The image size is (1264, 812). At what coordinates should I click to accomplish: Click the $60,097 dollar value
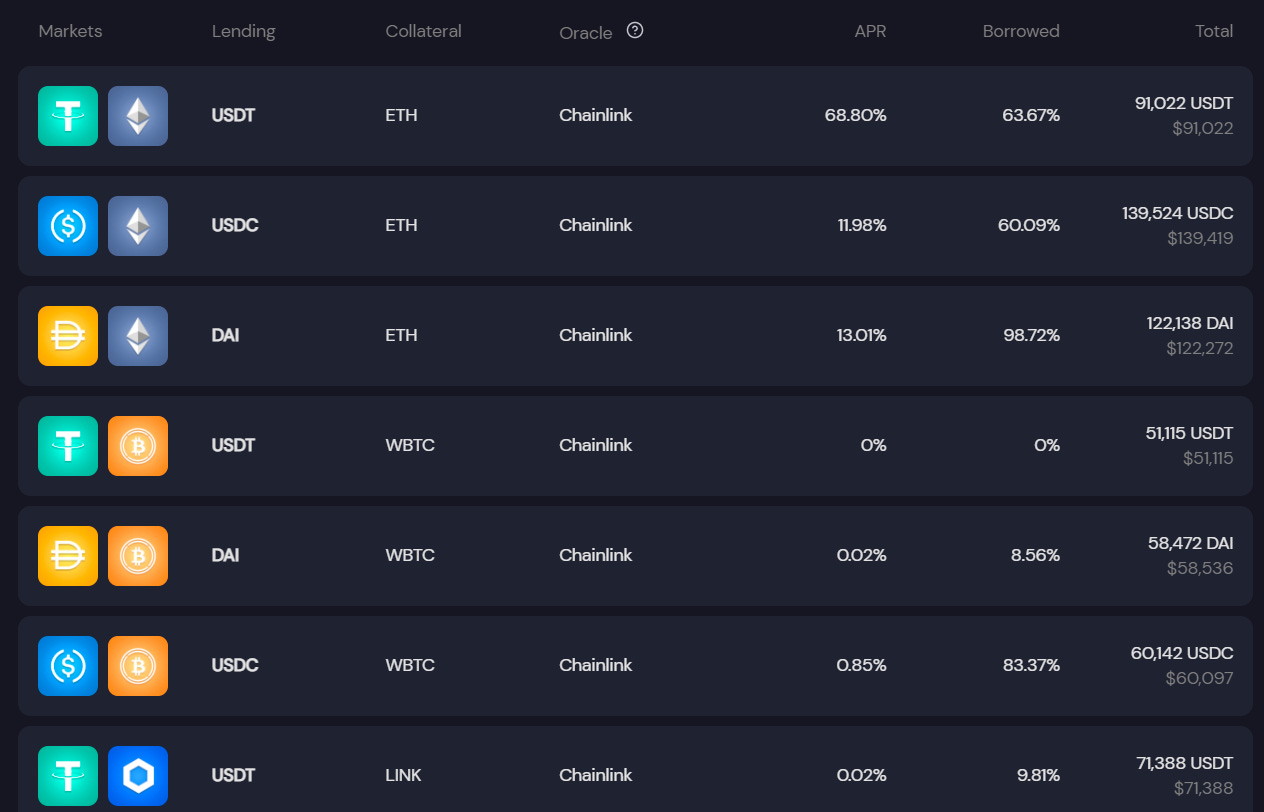[1199, 678]
